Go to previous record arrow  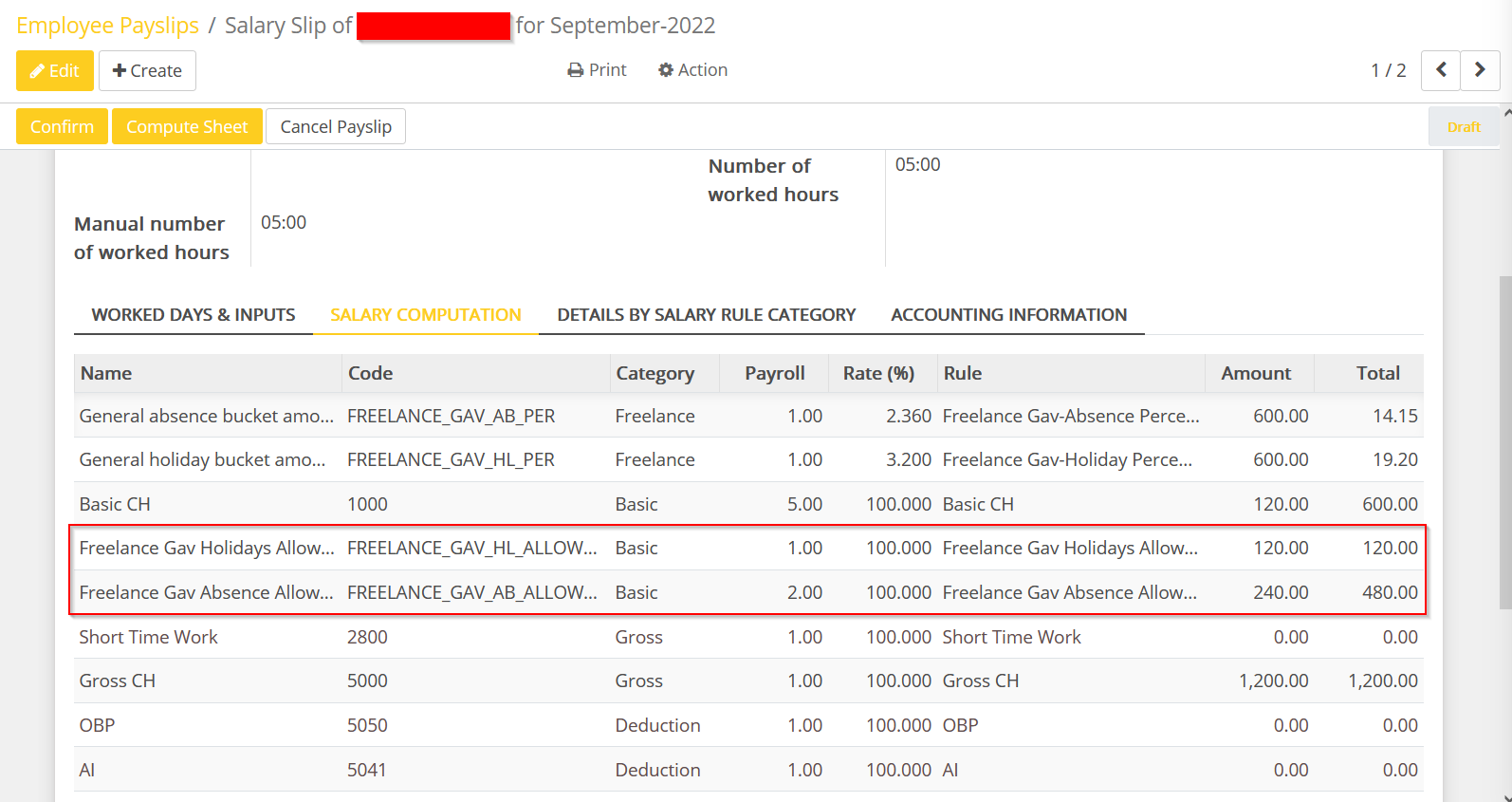click(x=1441, y=70)
